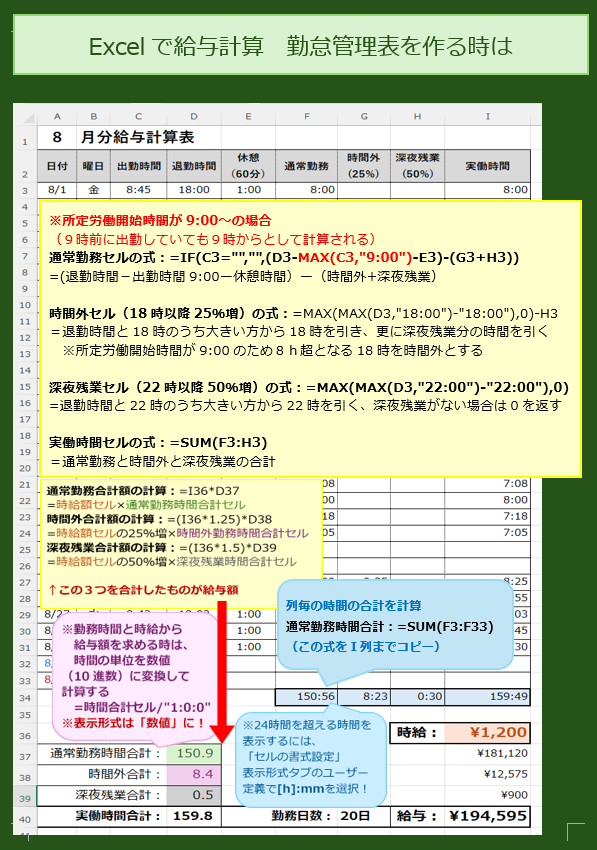The image size is (597, 850).
Task: Click the clock-out cell 18:00
Action: [194, 190]
